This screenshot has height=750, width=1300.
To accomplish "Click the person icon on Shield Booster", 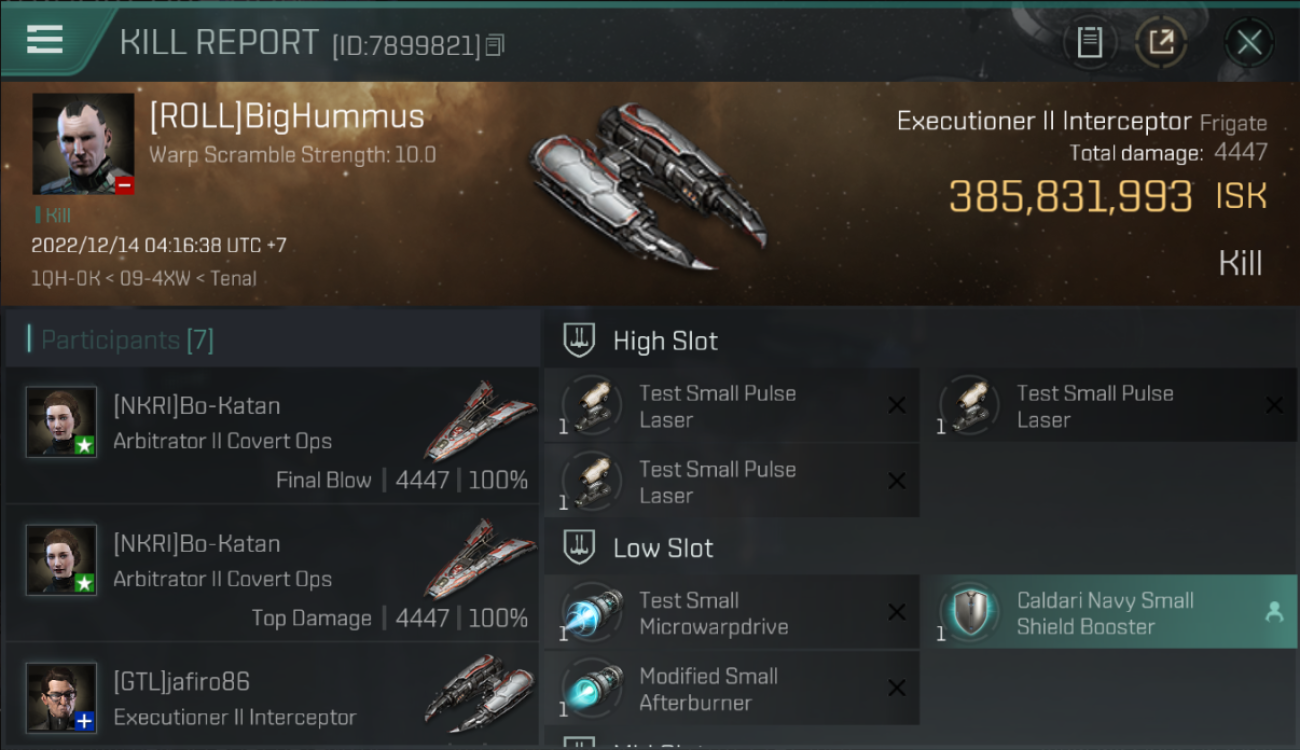I will click(1274, 613).
